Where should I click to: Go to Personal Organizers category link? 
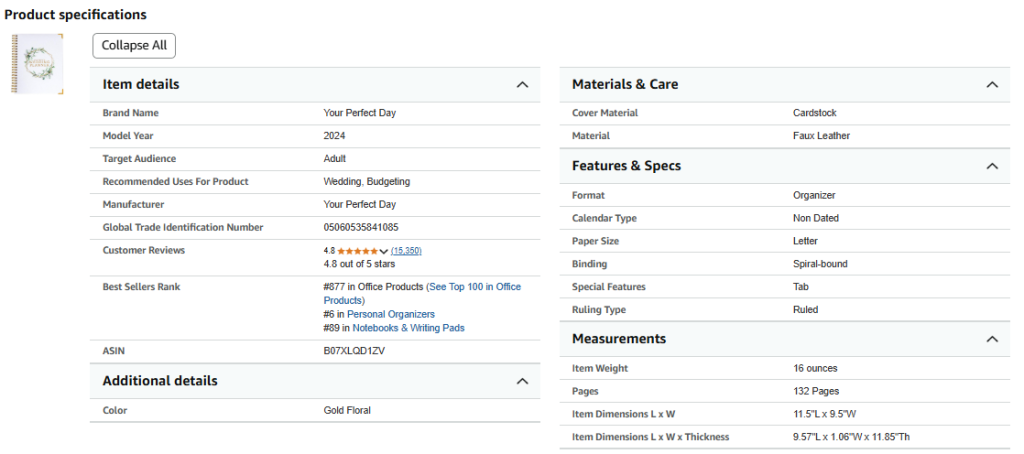pyautogui.click(x=390, y=314)
